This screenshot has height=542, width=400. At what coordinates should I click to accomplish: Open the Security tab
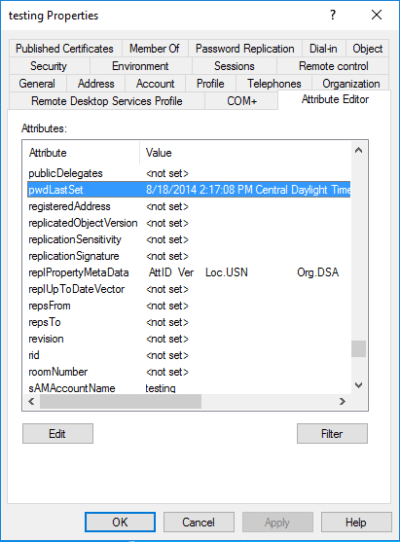(48, 66)
